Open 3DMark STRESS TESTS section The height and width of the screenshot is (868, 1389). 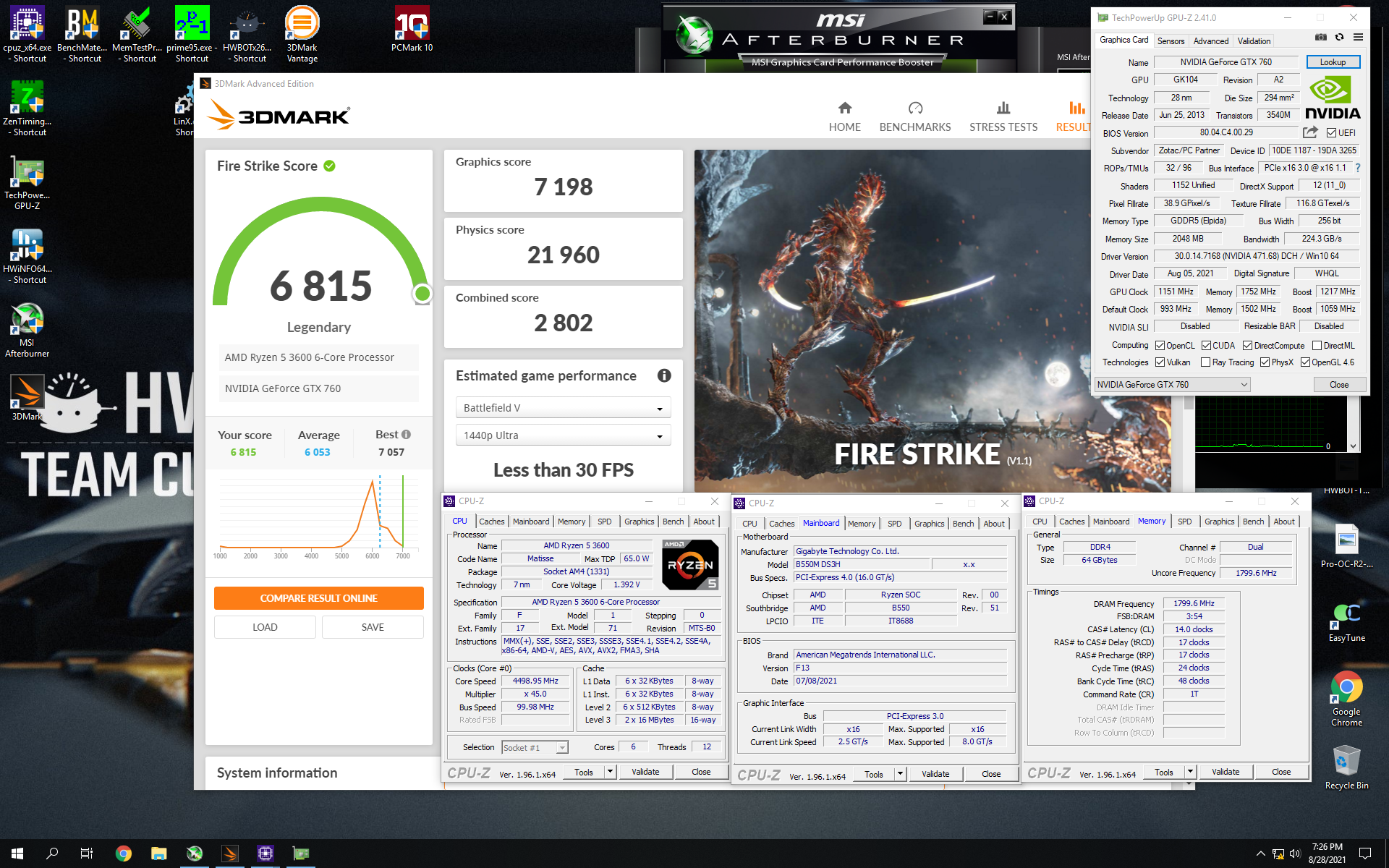(1003, 117)
